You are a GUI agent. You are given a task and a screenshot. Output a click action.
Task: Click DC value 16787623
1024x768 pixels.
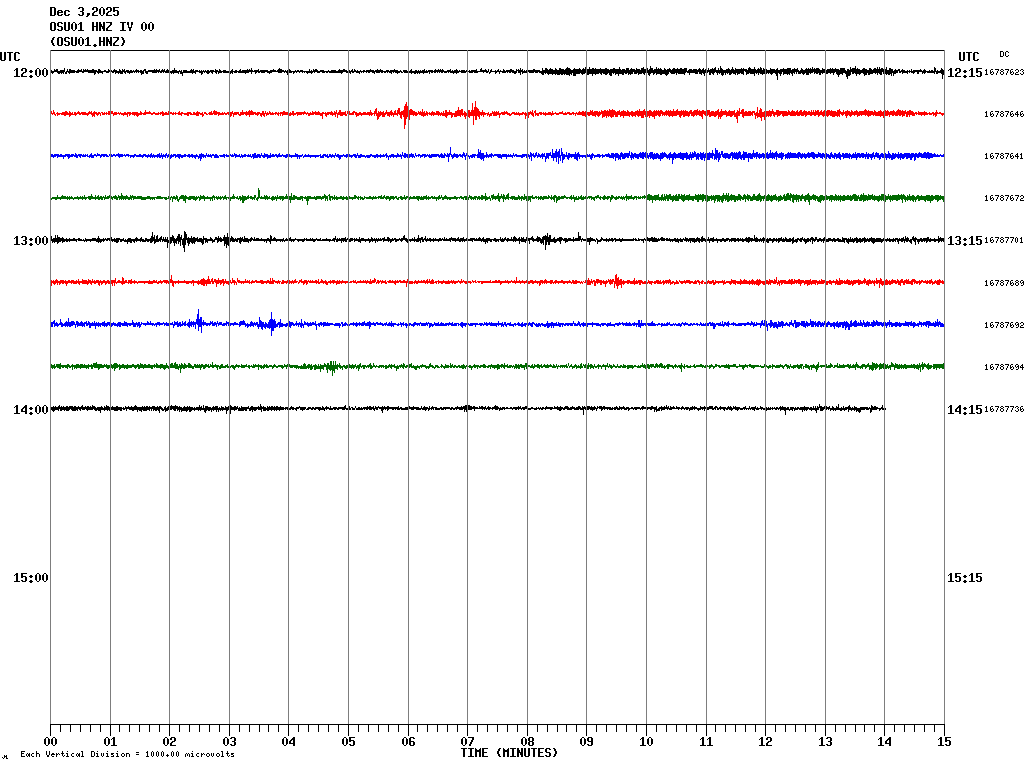(1003, 73)
